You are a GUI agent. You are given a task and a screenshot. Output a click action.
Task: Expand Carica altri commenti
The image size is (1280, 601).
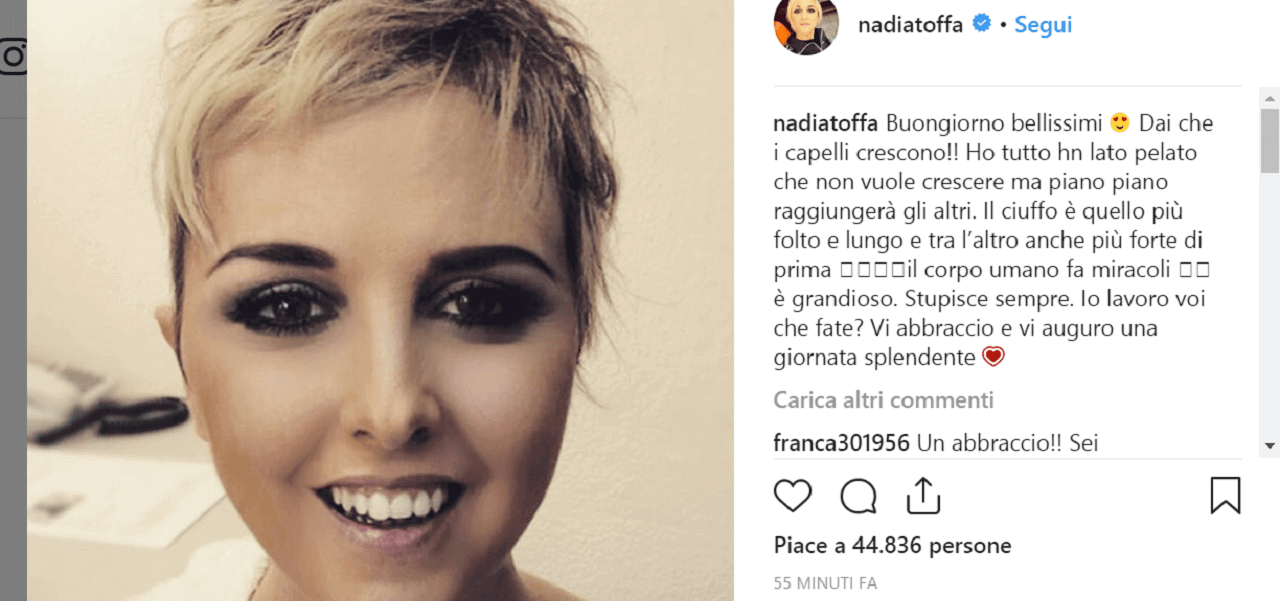pyautogui.click(x=884, y=401)
